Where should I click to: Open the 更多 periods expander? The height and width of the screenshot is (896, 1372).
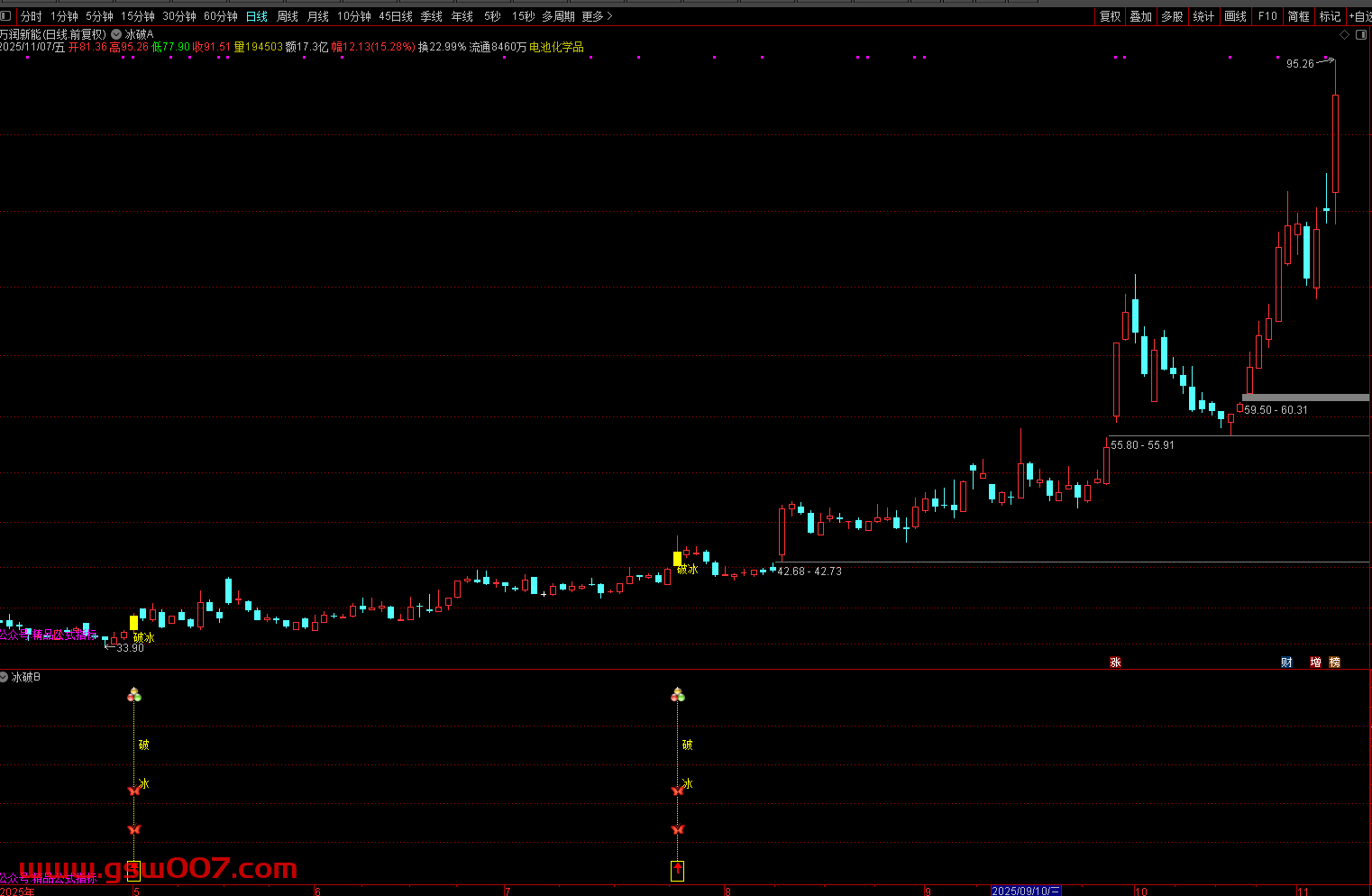[597, 16]
